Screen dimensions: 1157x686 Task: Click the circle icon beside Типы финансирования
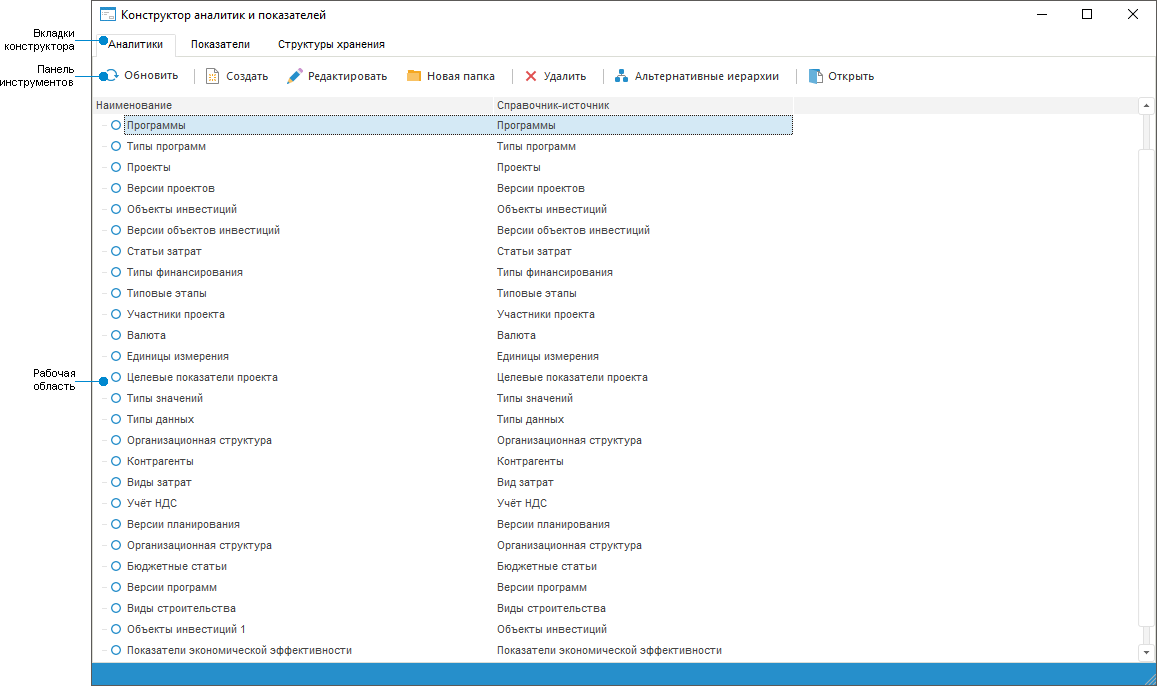(116, 272)
